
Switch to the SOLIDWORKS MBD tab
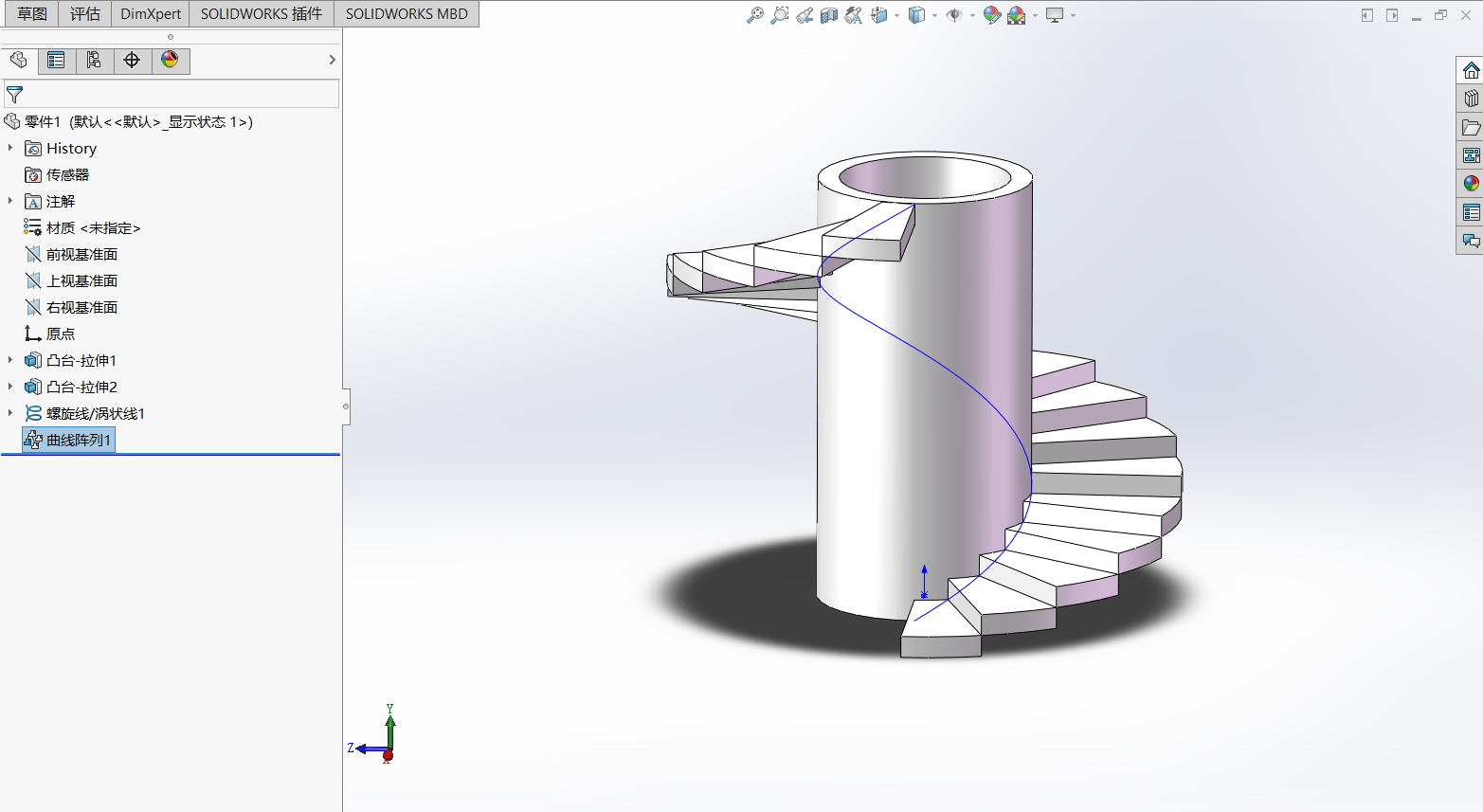tap(407, 14)
